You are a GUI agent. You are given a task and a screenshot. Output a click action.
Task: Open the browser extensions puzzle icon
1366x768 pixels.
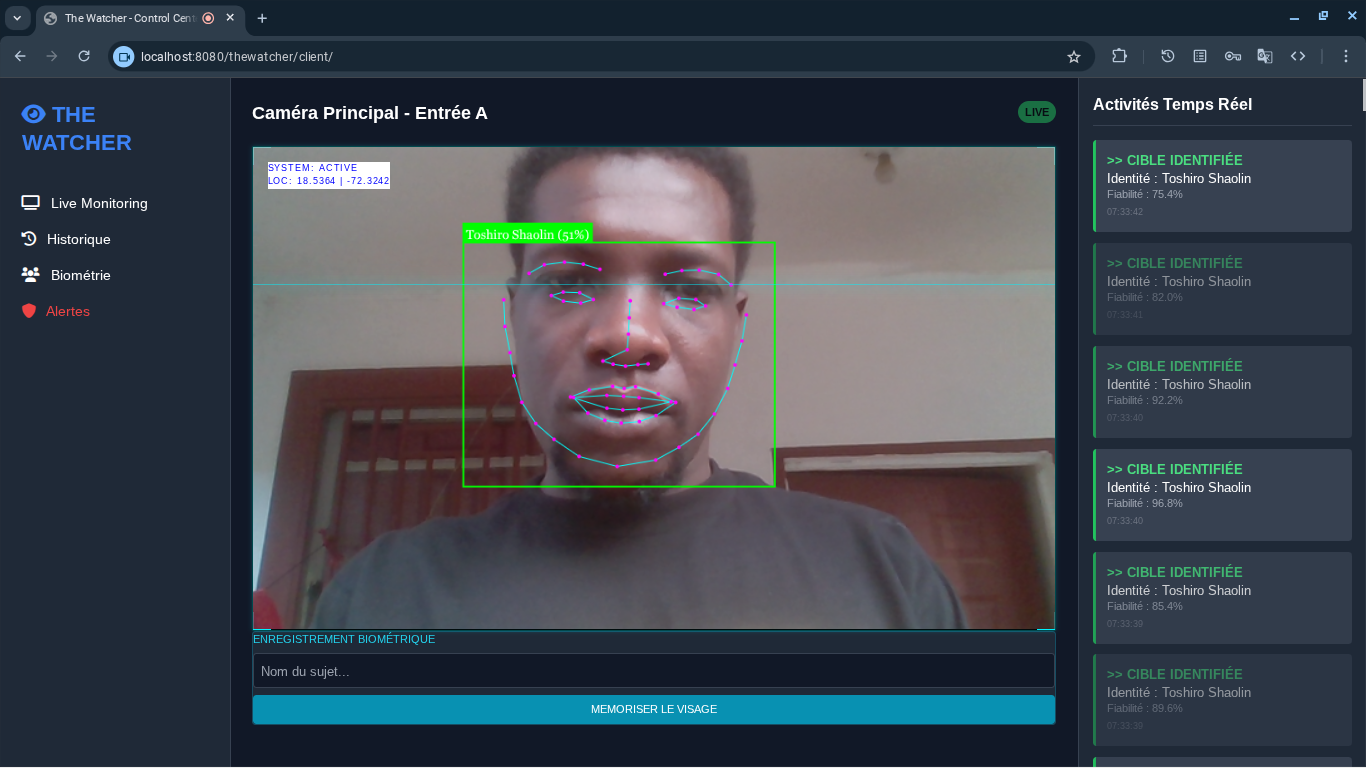[x=1119, y=57]
